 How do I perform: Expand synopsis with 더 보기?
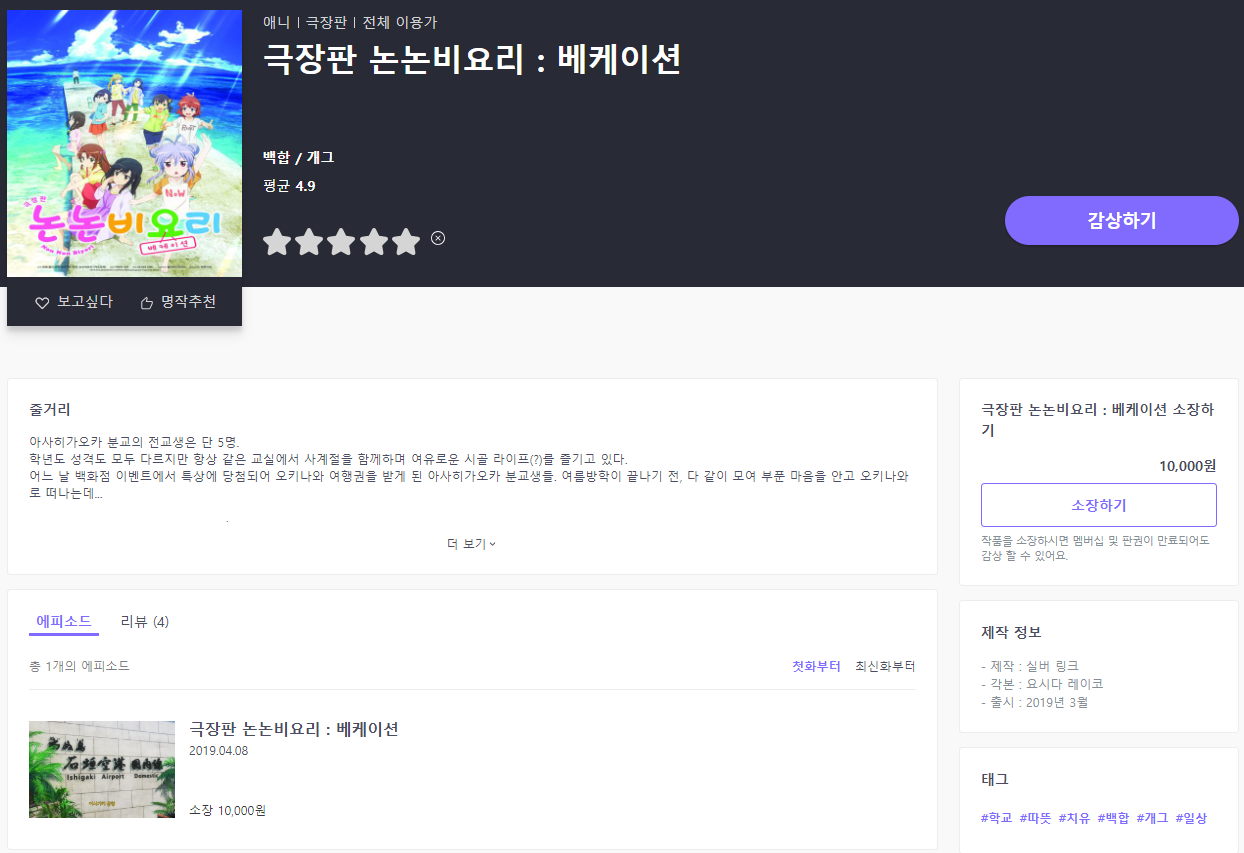(x=471, y=544)
